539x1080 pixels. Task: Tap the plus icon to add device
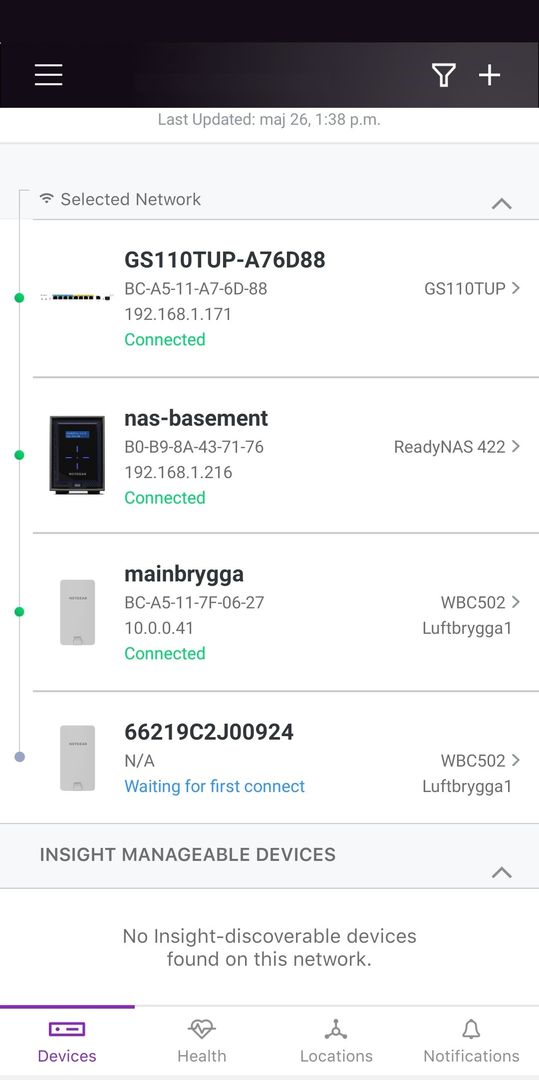point(489,74)
